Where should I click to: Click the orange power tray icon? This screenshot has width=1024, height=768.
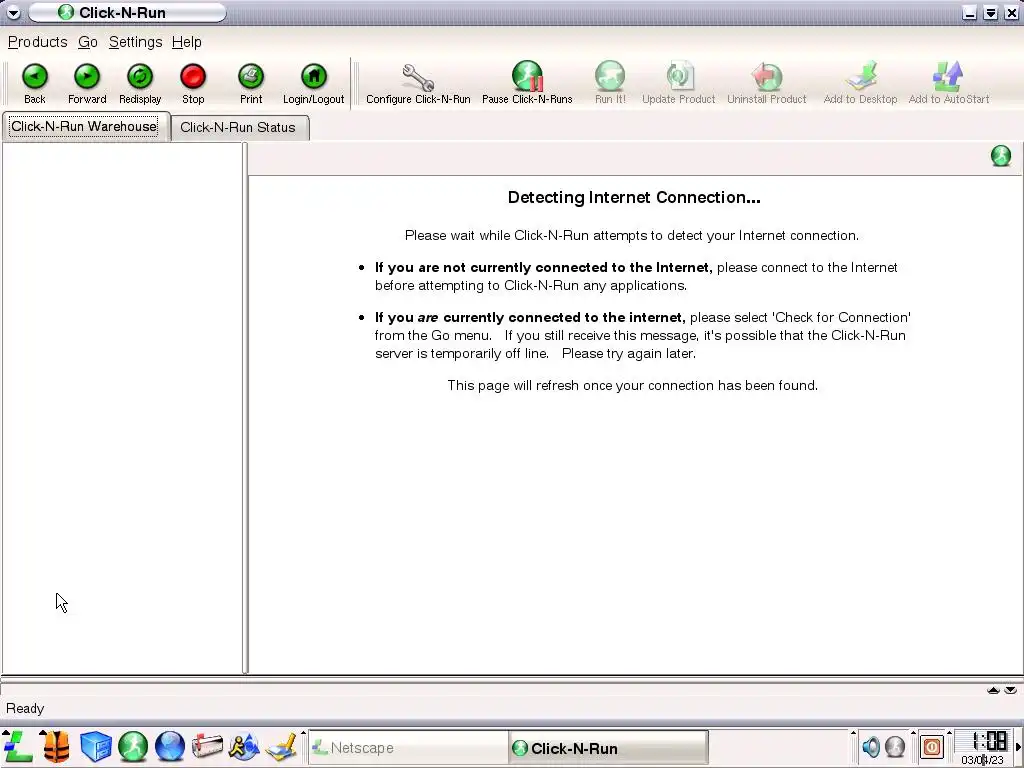(932, 746)
